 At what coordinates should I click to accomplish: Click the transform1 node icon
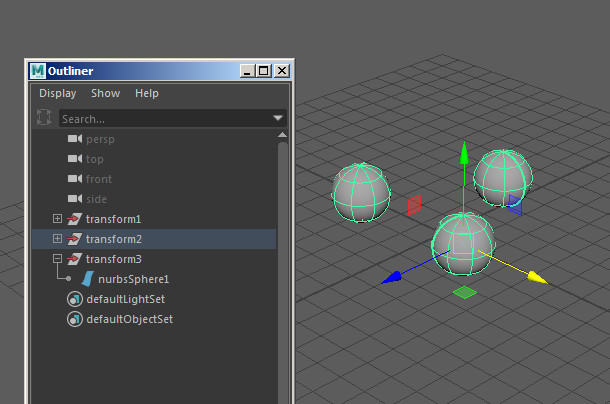click(74, 219)
